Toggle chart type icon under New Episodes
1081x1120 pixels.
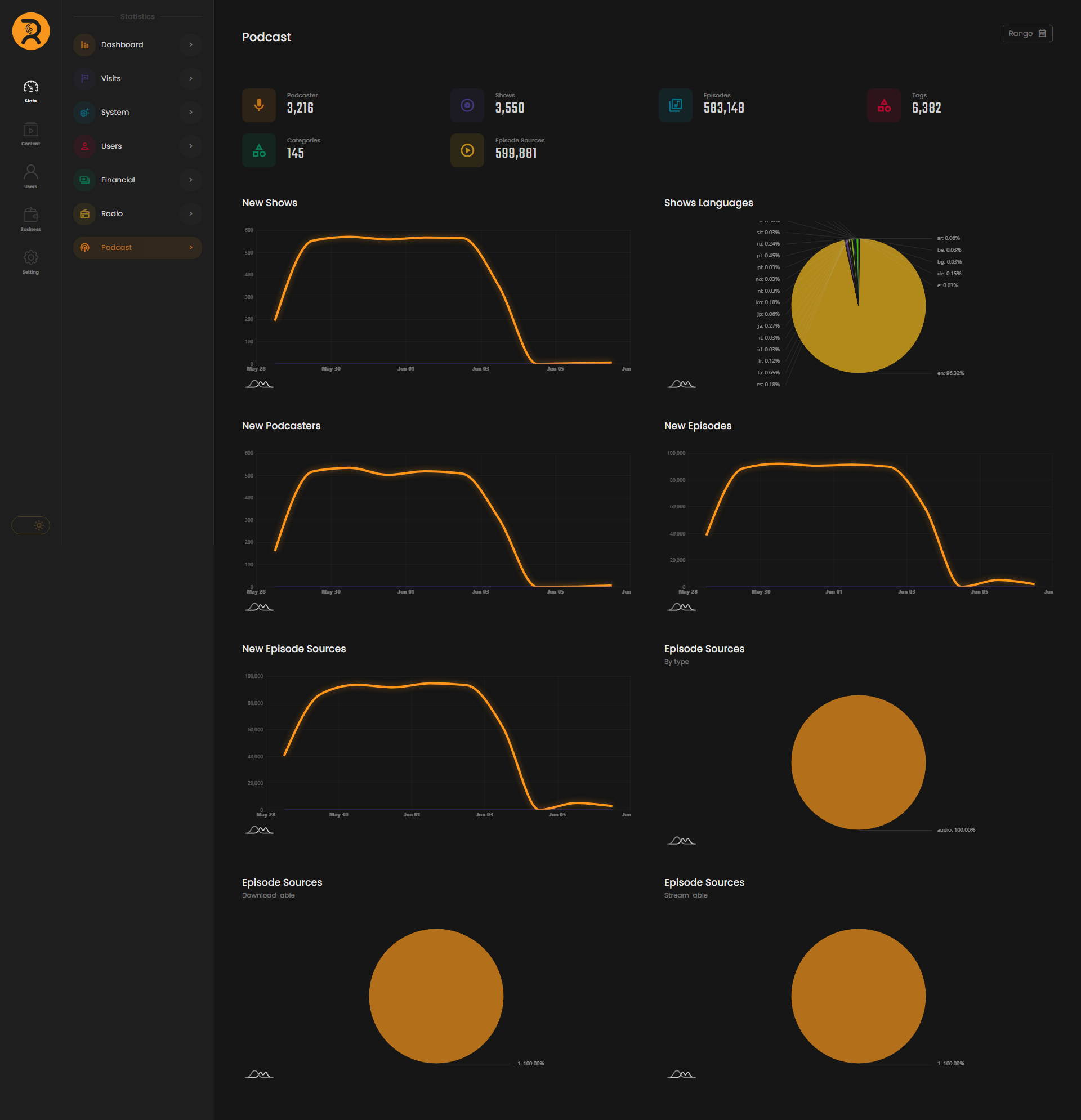point(681,607)
